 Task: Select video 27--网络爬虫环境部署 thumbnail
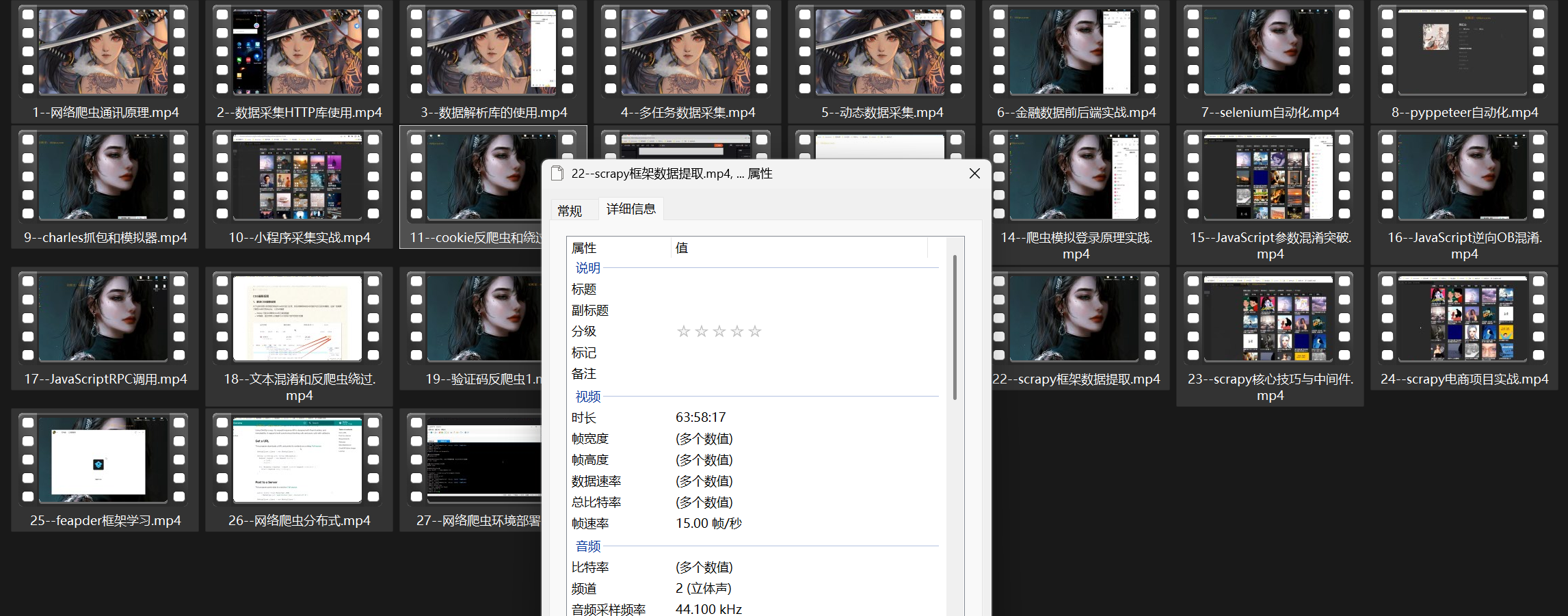[x=474, y=459]
